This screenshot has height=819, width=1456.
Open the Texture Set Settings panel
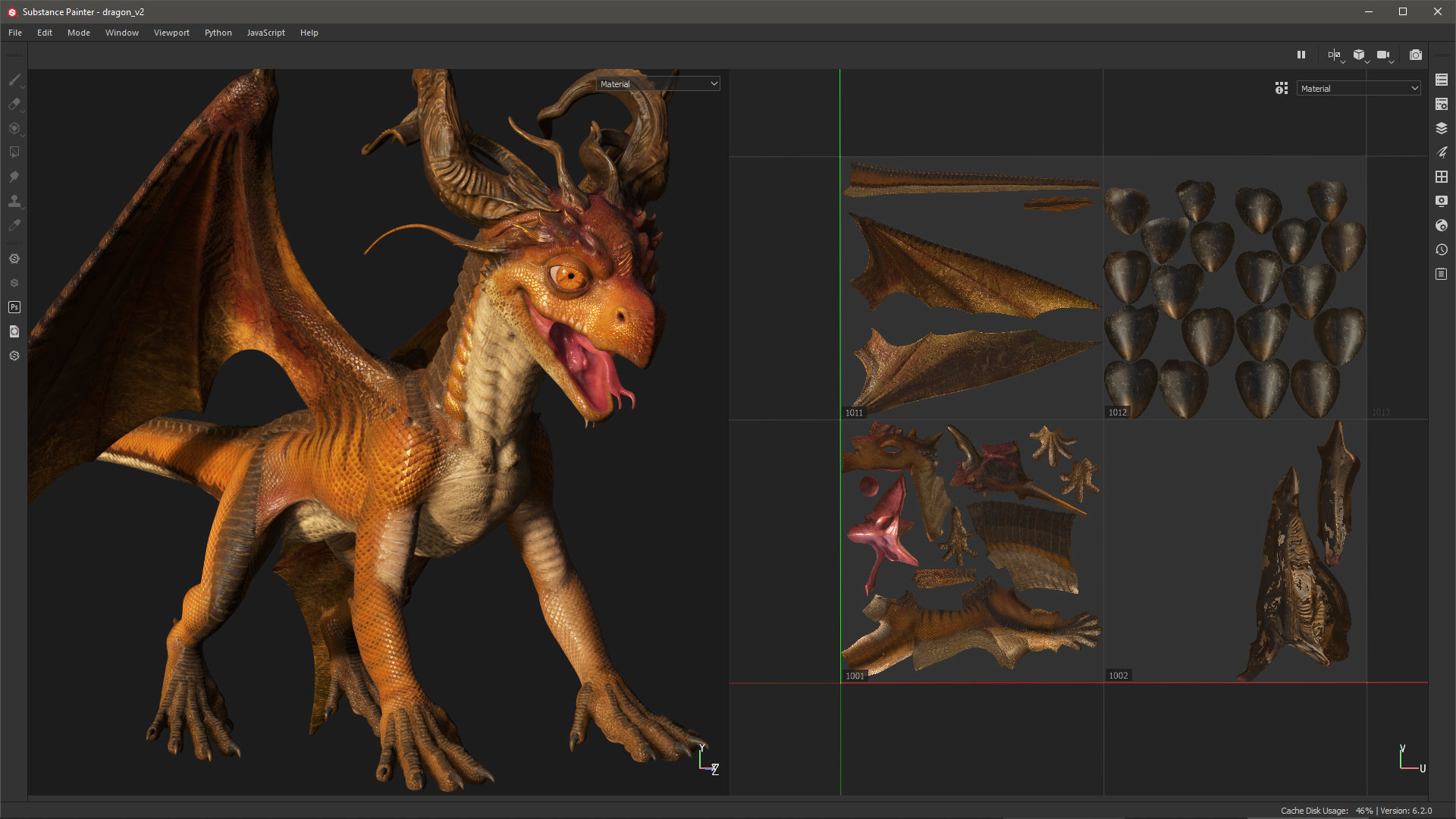[x=1442, y=104]
